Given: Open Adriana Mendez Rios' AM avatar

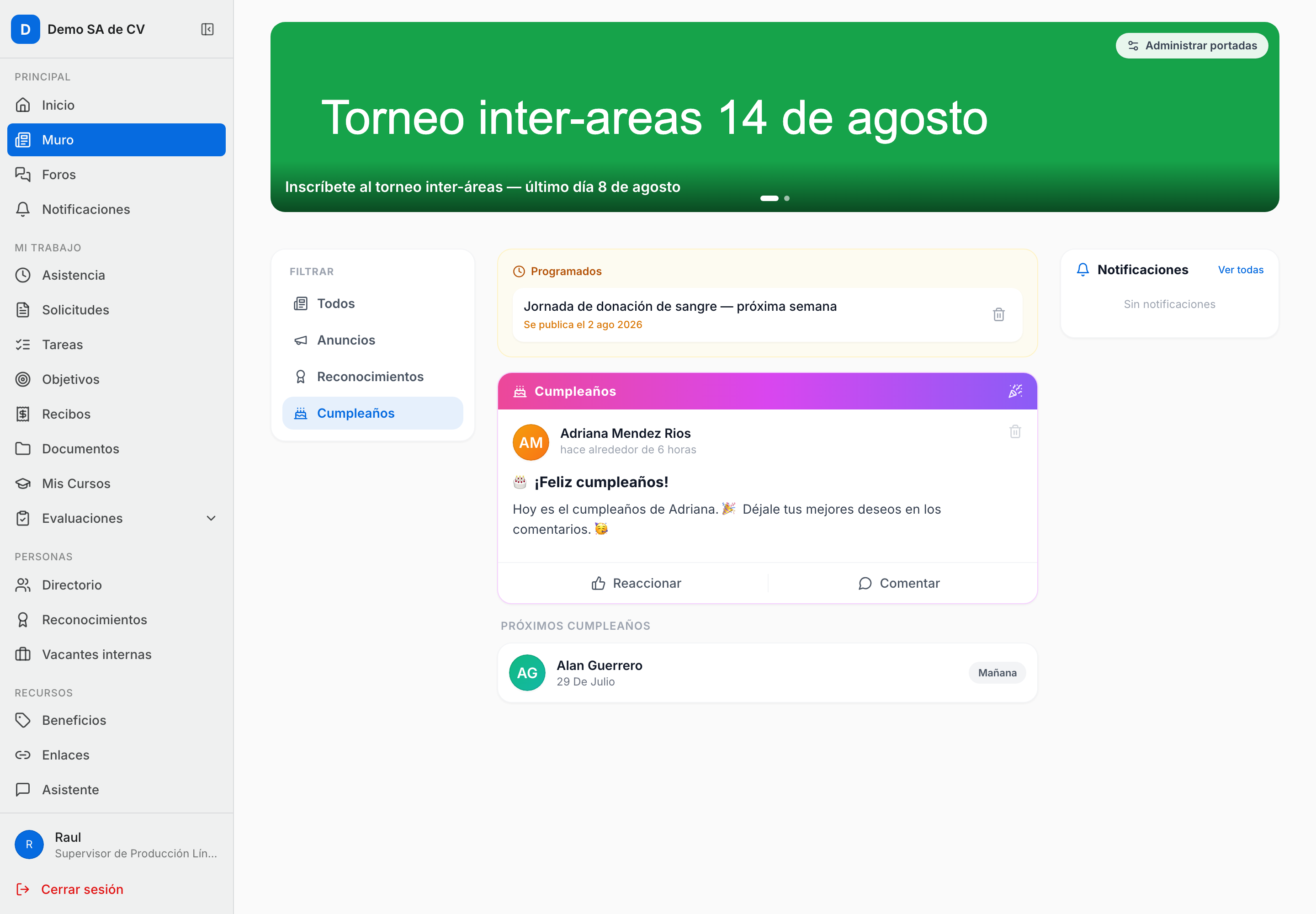Looking at the screenshot, I should pos(531,442).
